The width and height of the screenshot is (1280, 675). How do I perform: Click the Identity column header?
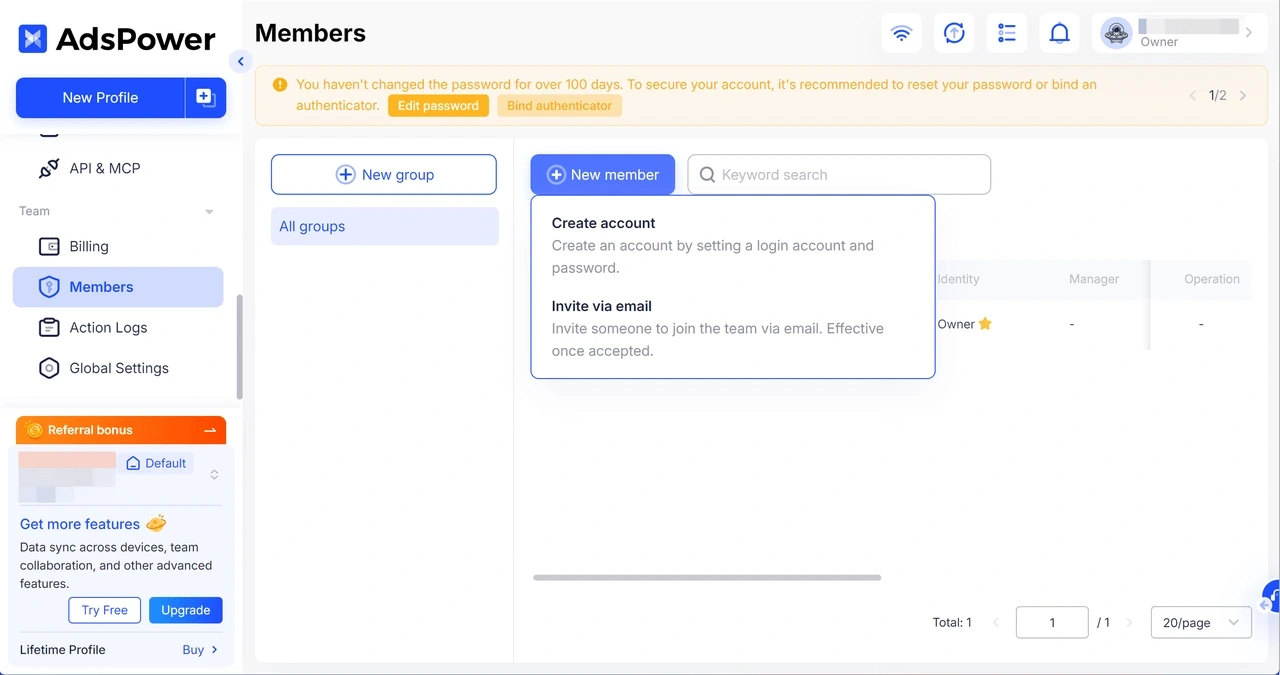pyautogui.click(x=959, y=279)
